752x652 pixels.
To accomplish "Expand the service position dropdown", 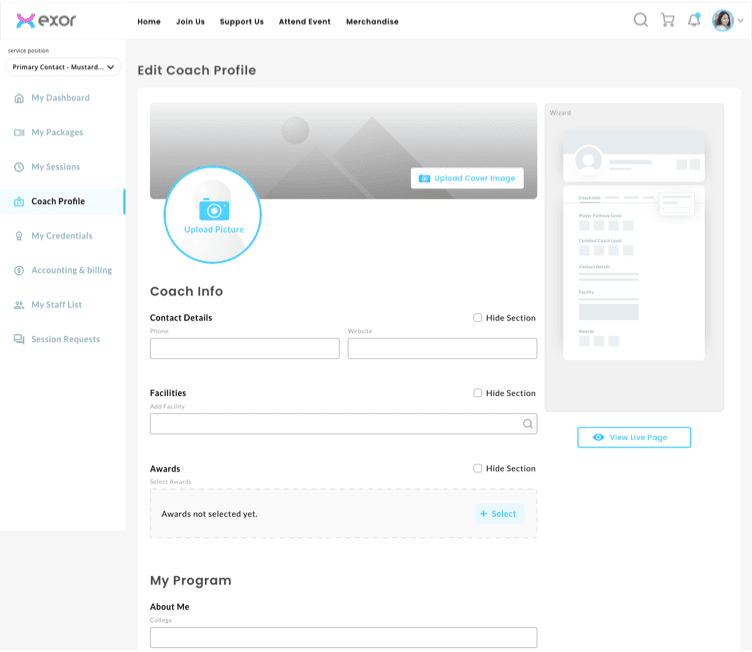I will (x=63, y=67).
